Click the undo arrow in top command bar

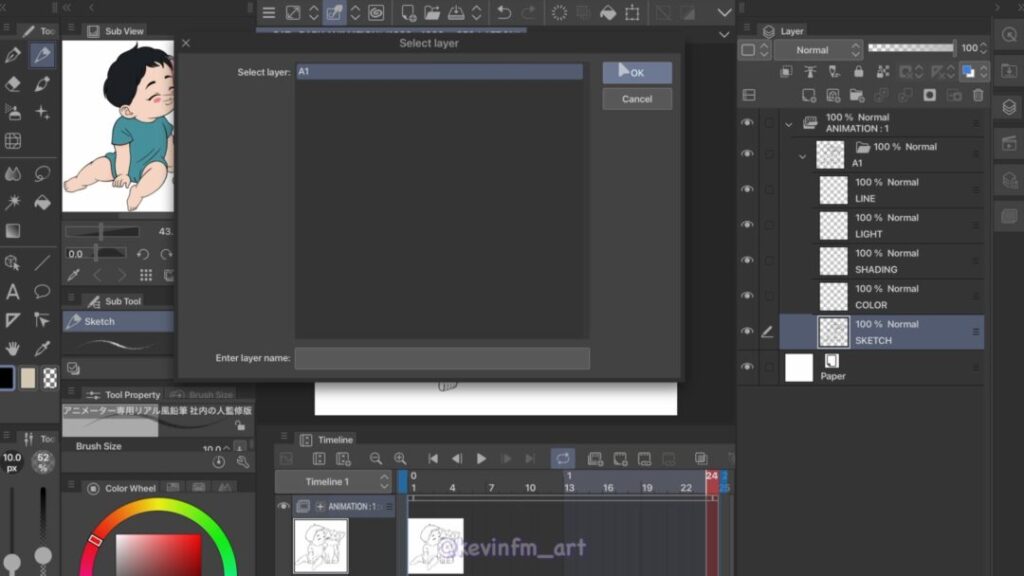[503, 13]
